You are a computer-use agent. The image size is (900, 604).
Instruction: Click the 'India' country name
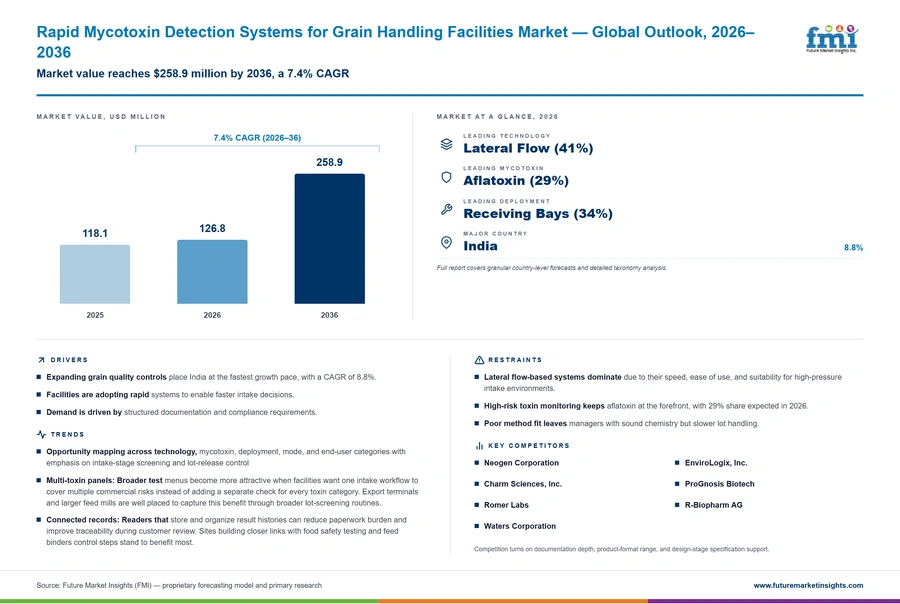480,246
